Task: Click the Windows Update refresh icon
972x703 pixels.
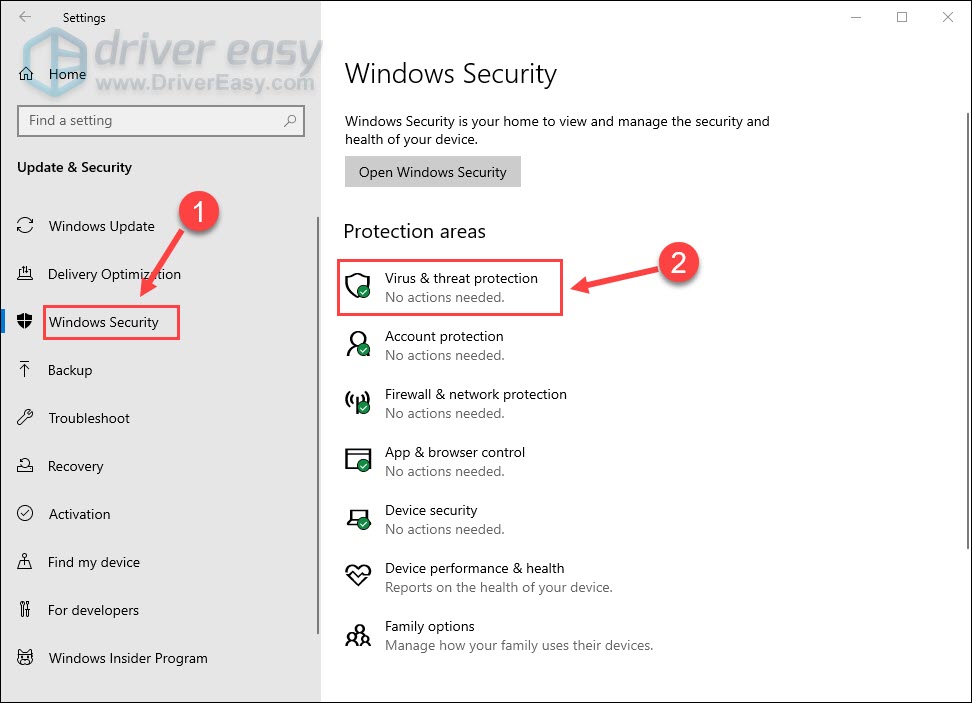Action: tap(25, 226)
